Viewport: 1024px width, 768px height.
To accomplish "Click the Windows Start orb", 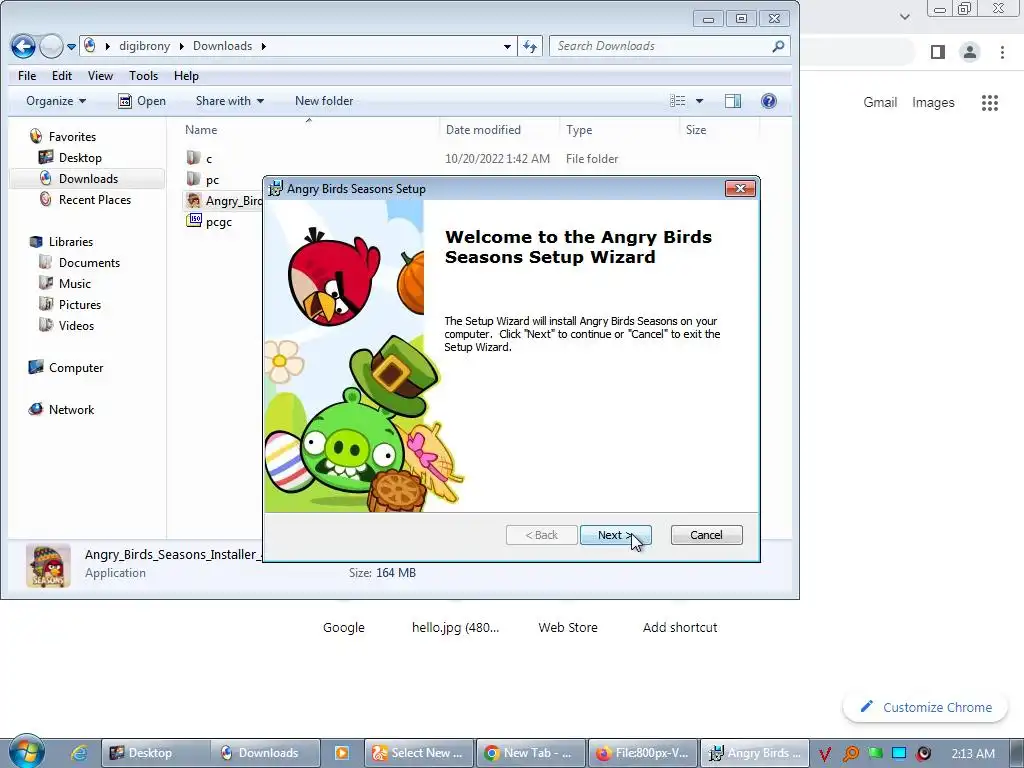I will (26, 752).
